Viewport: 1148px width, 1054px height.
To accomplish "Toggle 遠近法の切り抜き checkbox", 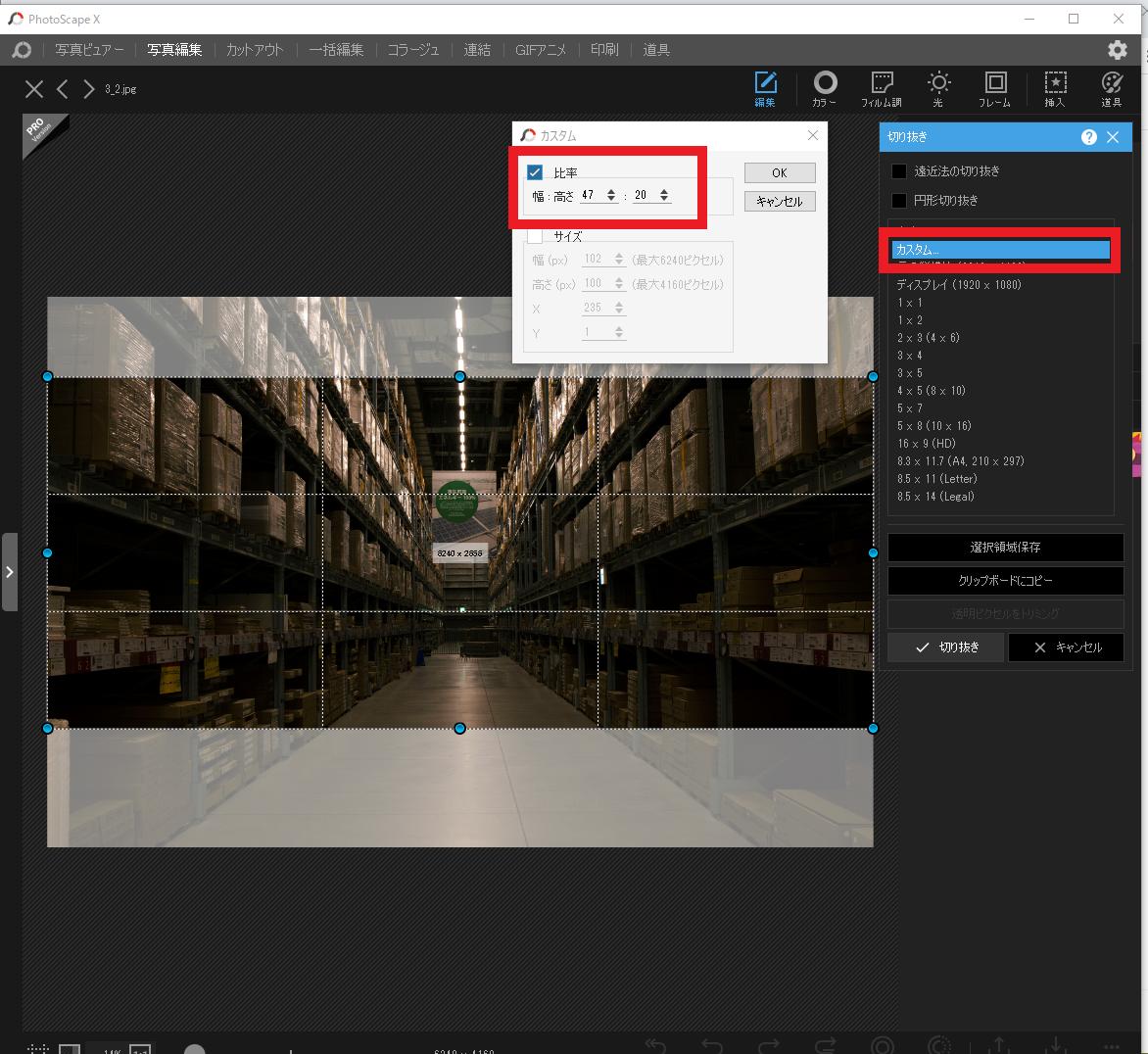I will click(x=899, y=171).
